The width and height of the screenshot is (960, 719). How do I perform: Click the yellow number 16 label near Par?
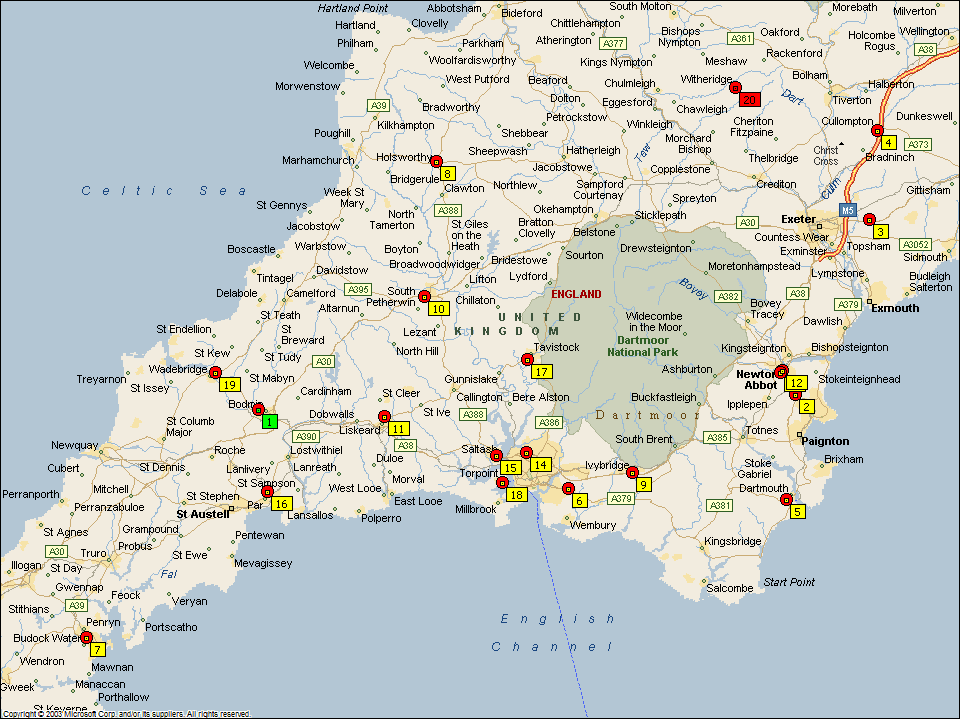[x=282, y=504]
